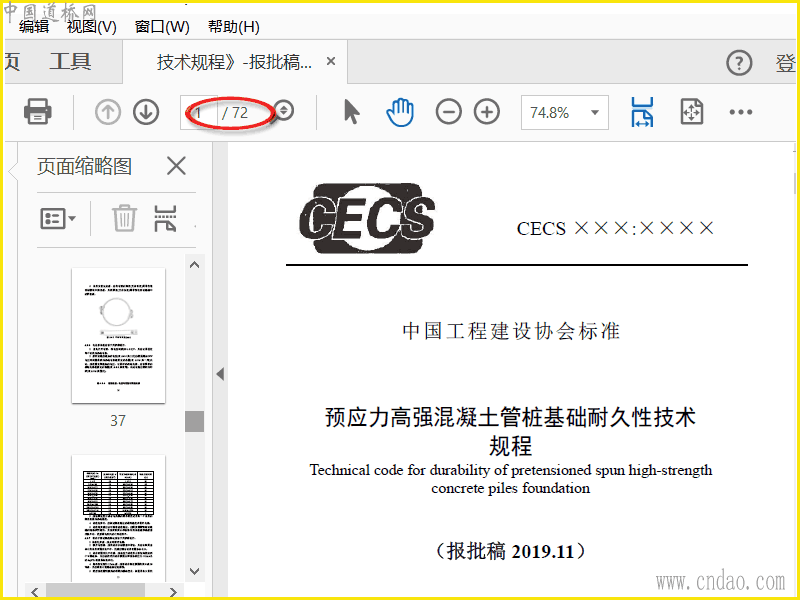The height and width of the screenshot is (600, 800).
Task: Open the Help question mark icon
Action: pos(739,63)
